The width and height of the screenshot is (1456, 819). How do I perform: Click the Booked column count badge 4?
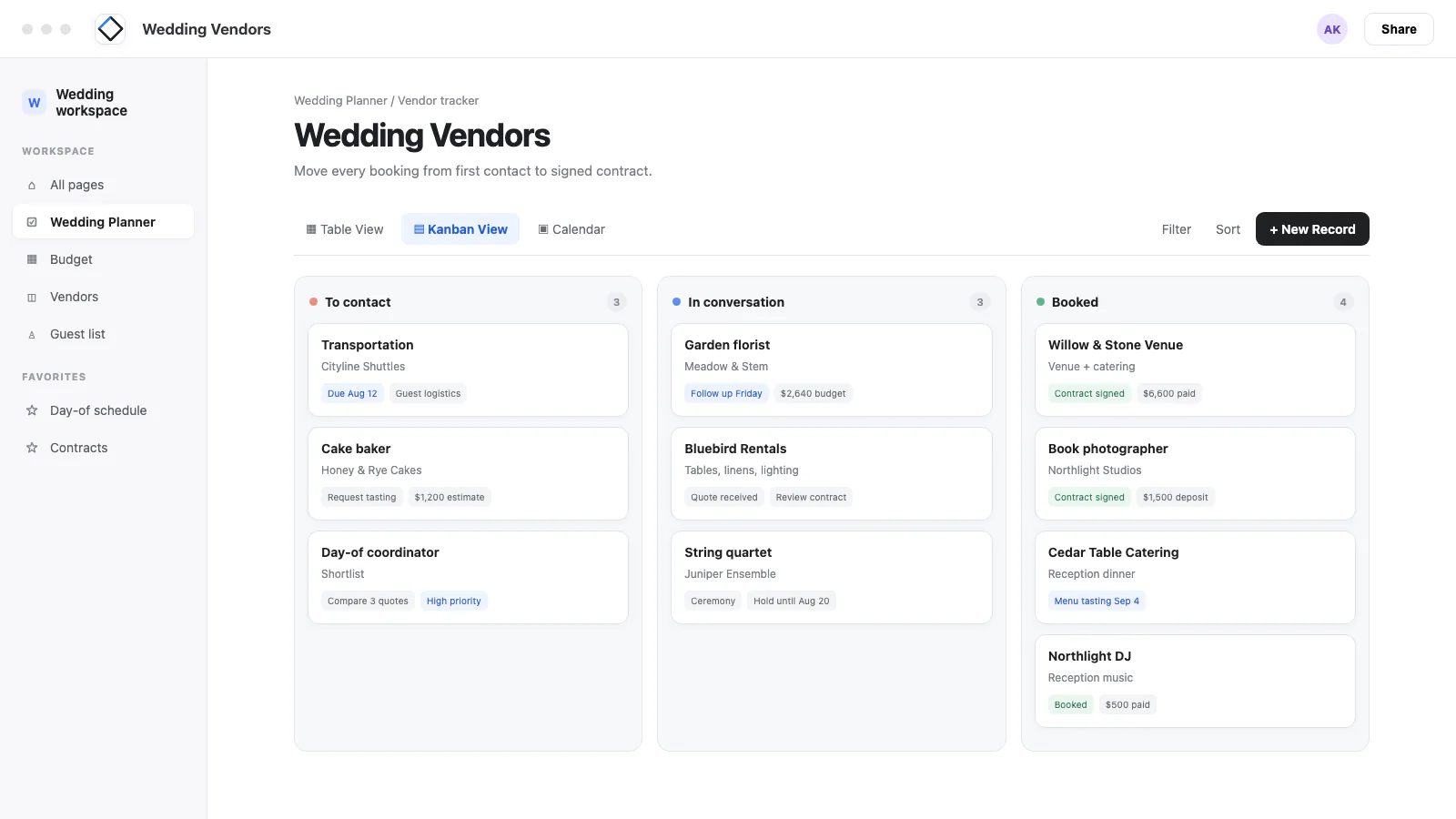(1343, 302)
